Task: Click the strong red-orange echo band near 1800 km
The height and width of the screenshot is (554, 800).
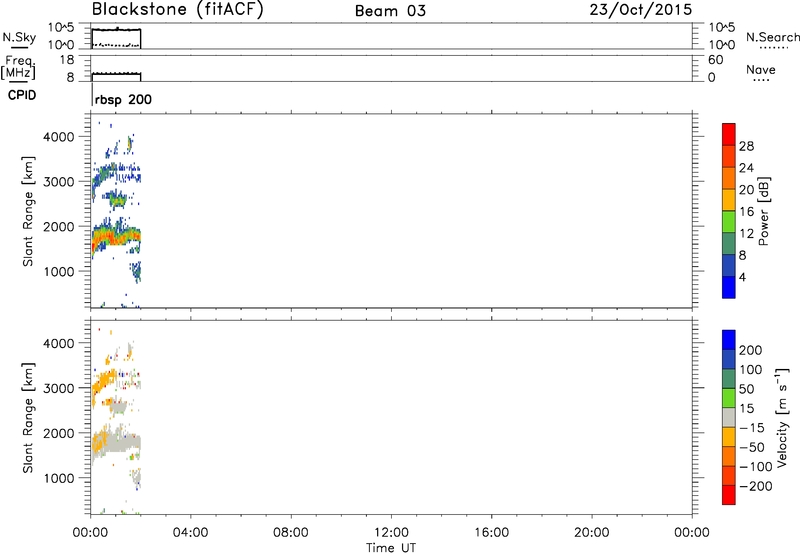Action: coord(116,237)
